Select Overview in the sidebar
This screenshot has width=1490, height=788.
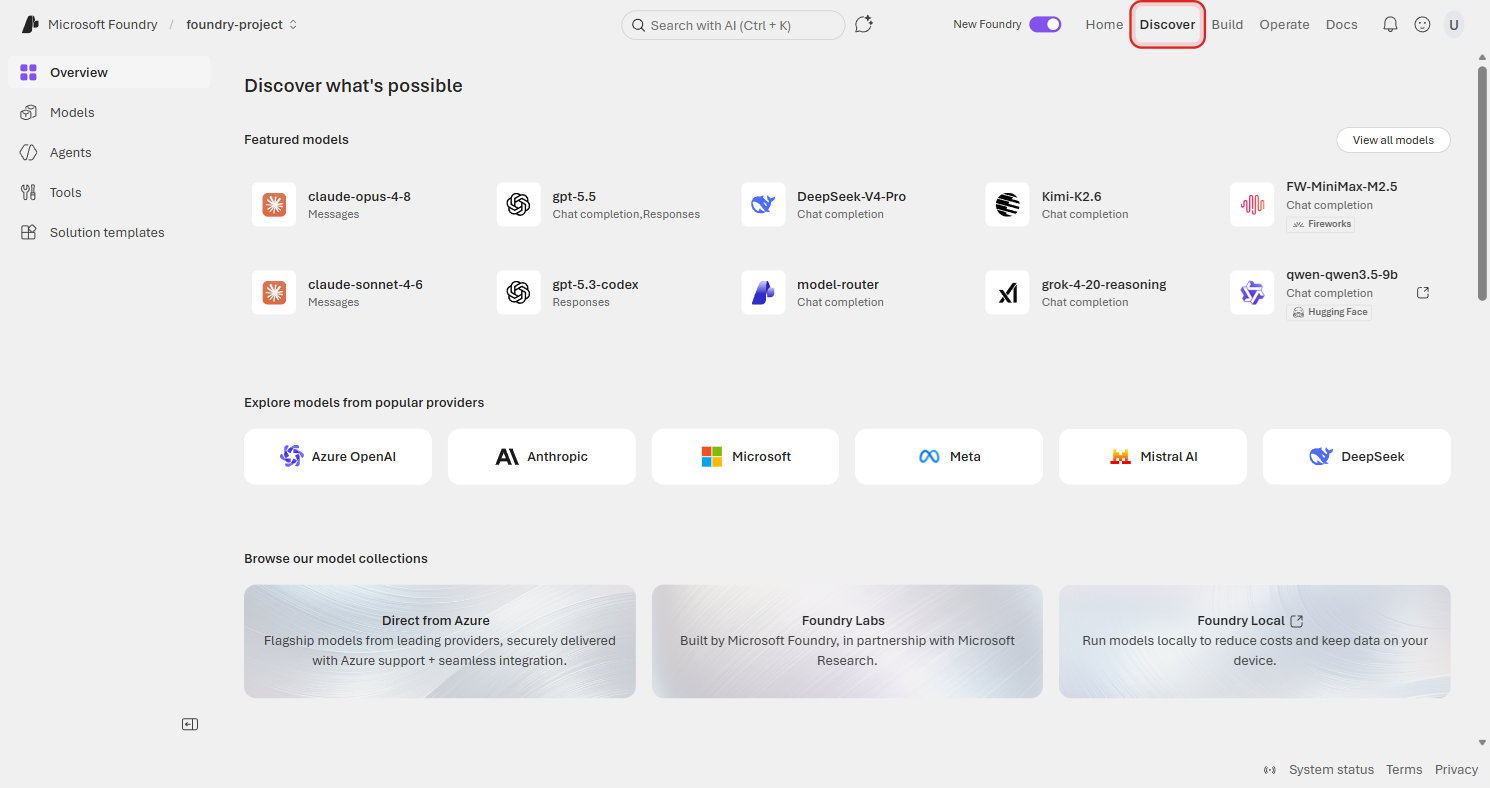[x=109, y=72]
